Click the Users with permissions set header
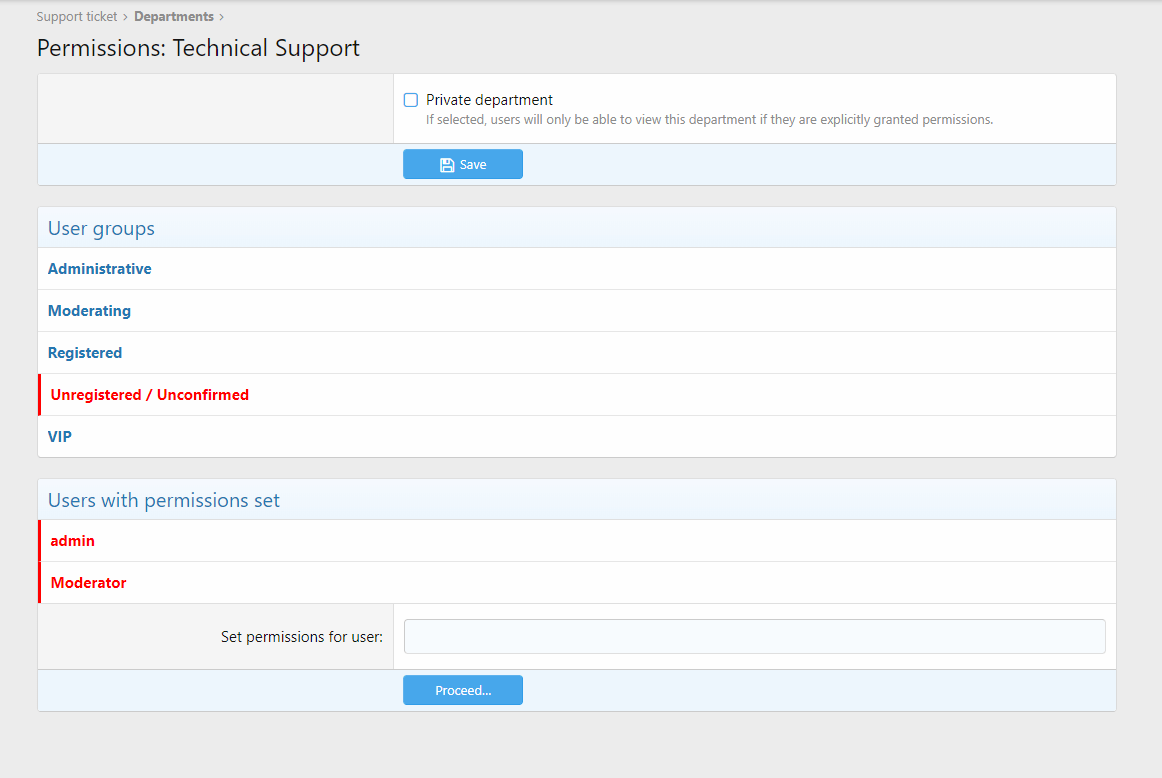The height and width of the screenshot is (778, 1162). (x=164, y=500)
